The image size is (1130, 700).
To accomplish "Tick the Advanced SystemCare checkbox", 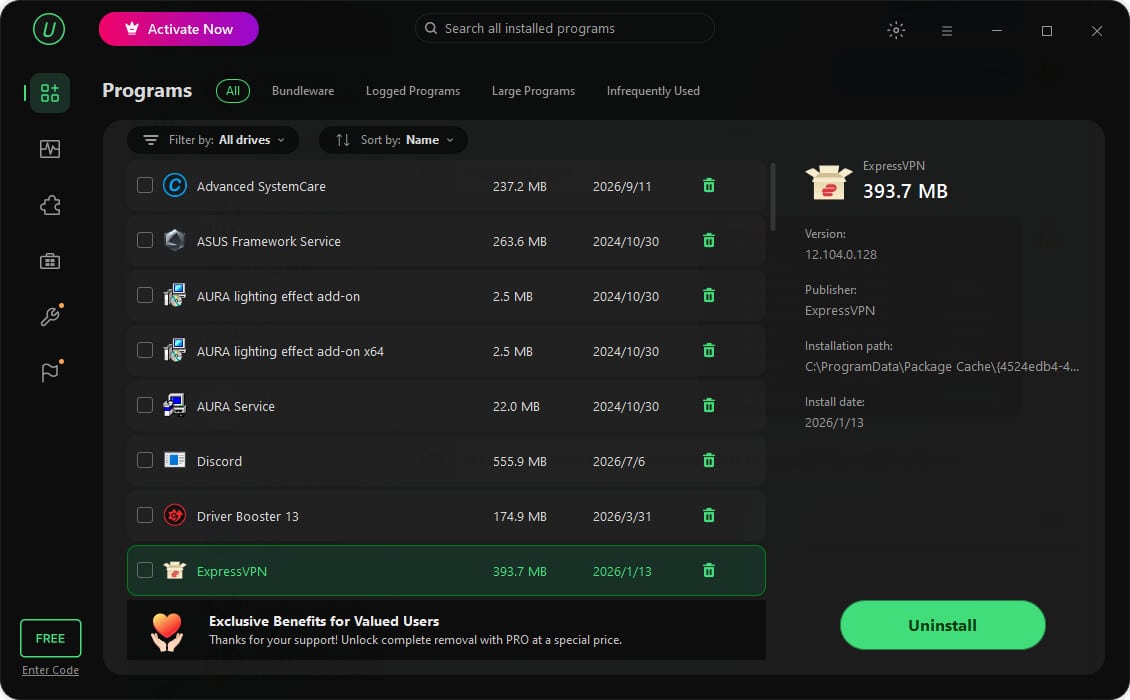I will coord(145,185).
